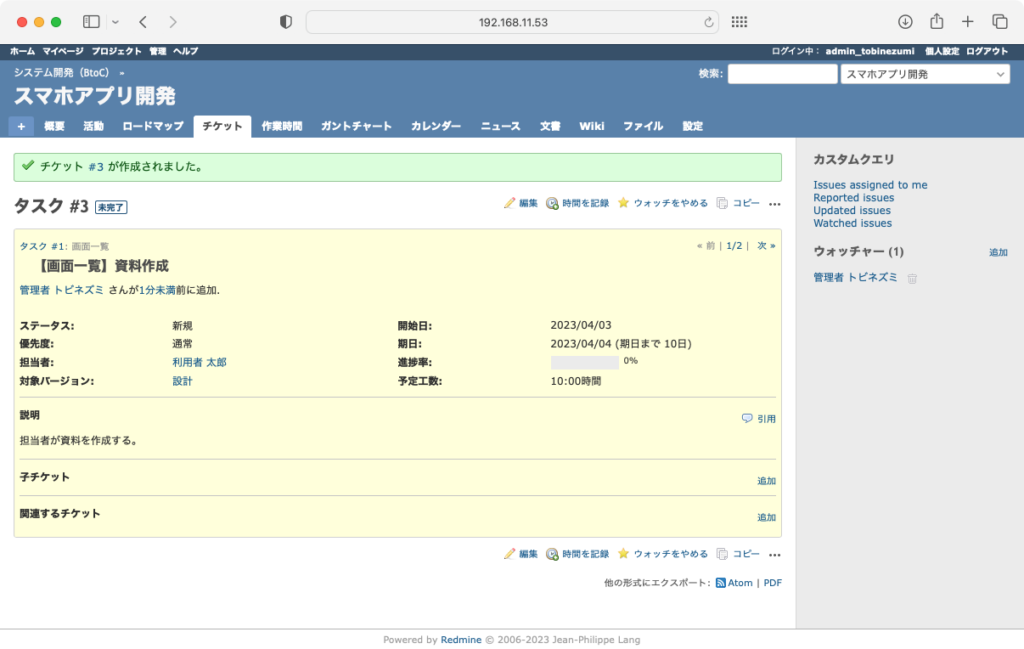Export via the Atom feed icon
This screenshot has width=1024, height=649.
click(720, 582)
